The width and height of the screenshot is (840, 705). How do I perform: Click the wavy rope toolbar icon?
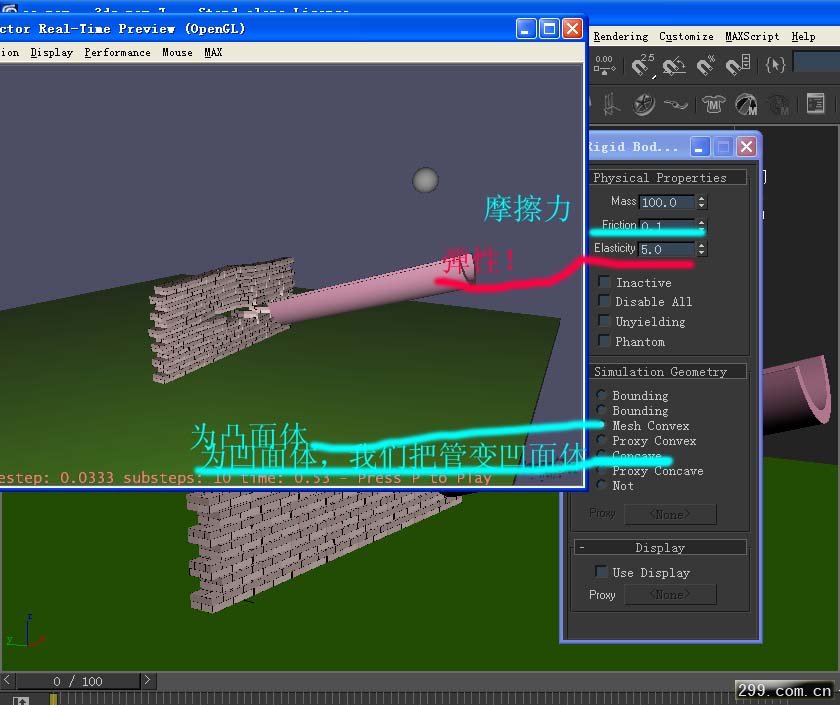(x=676, y=103)
